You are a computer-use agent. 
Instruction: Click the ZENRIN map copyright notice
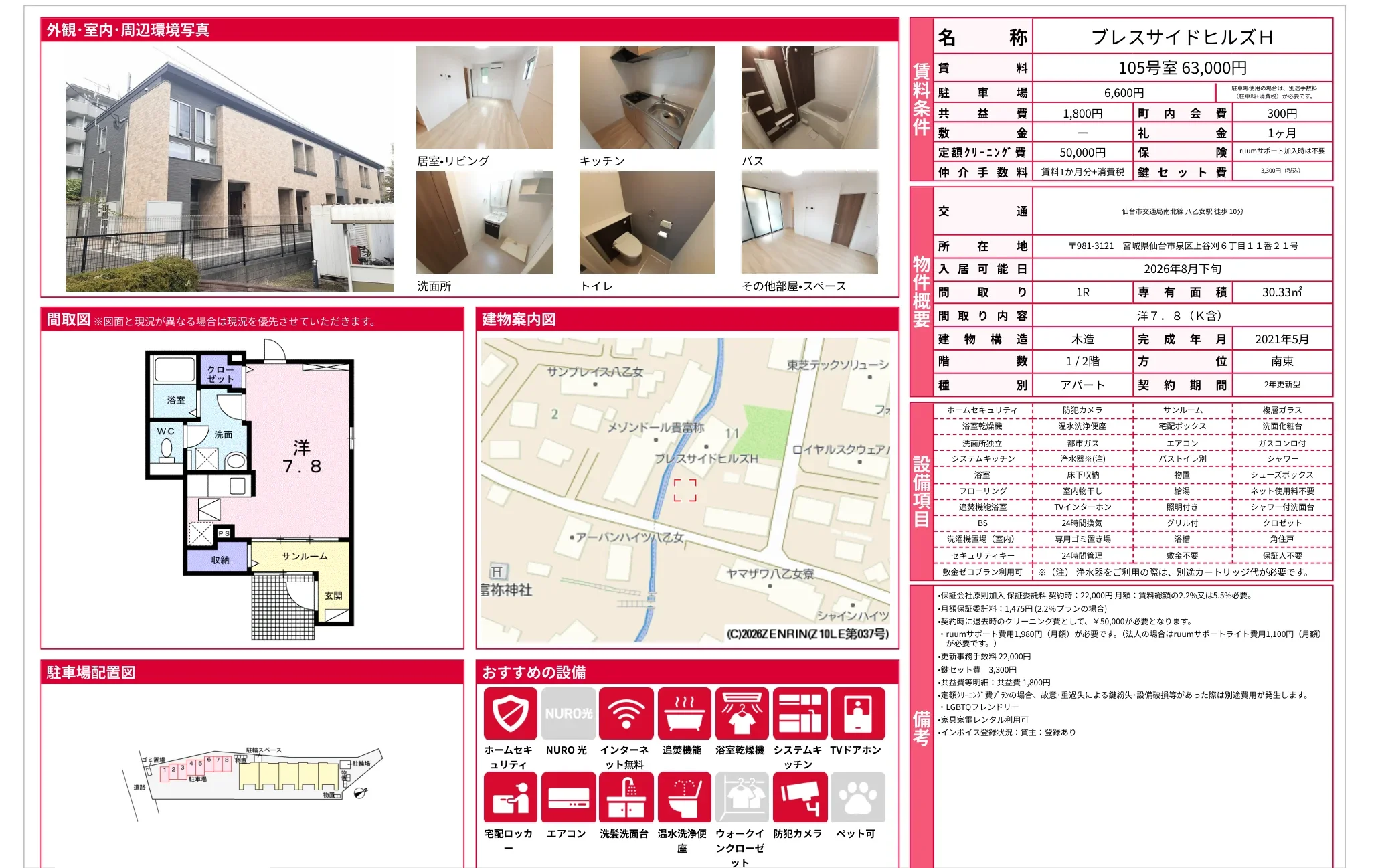click(808, 634)
